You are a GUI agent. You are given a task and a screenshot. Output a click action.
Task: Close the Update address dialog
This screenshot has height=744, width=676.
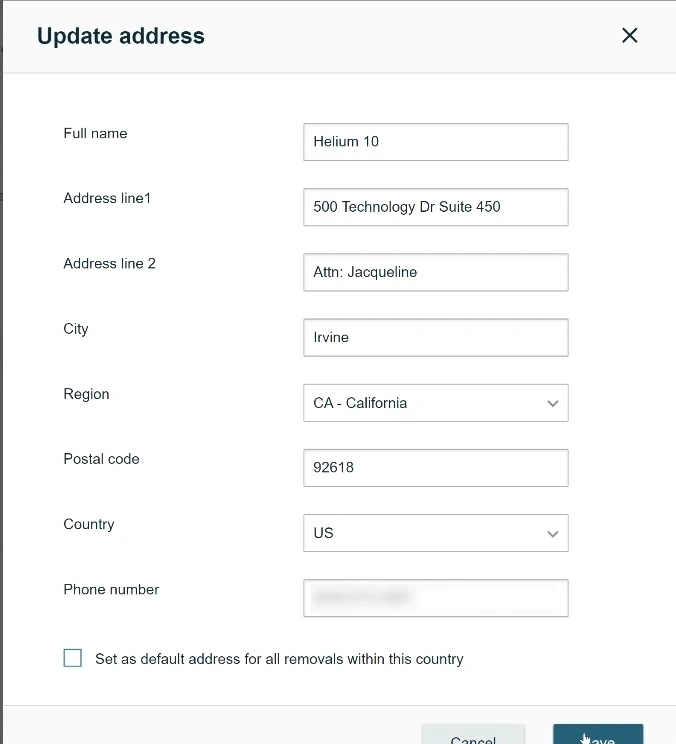(630, 36)
